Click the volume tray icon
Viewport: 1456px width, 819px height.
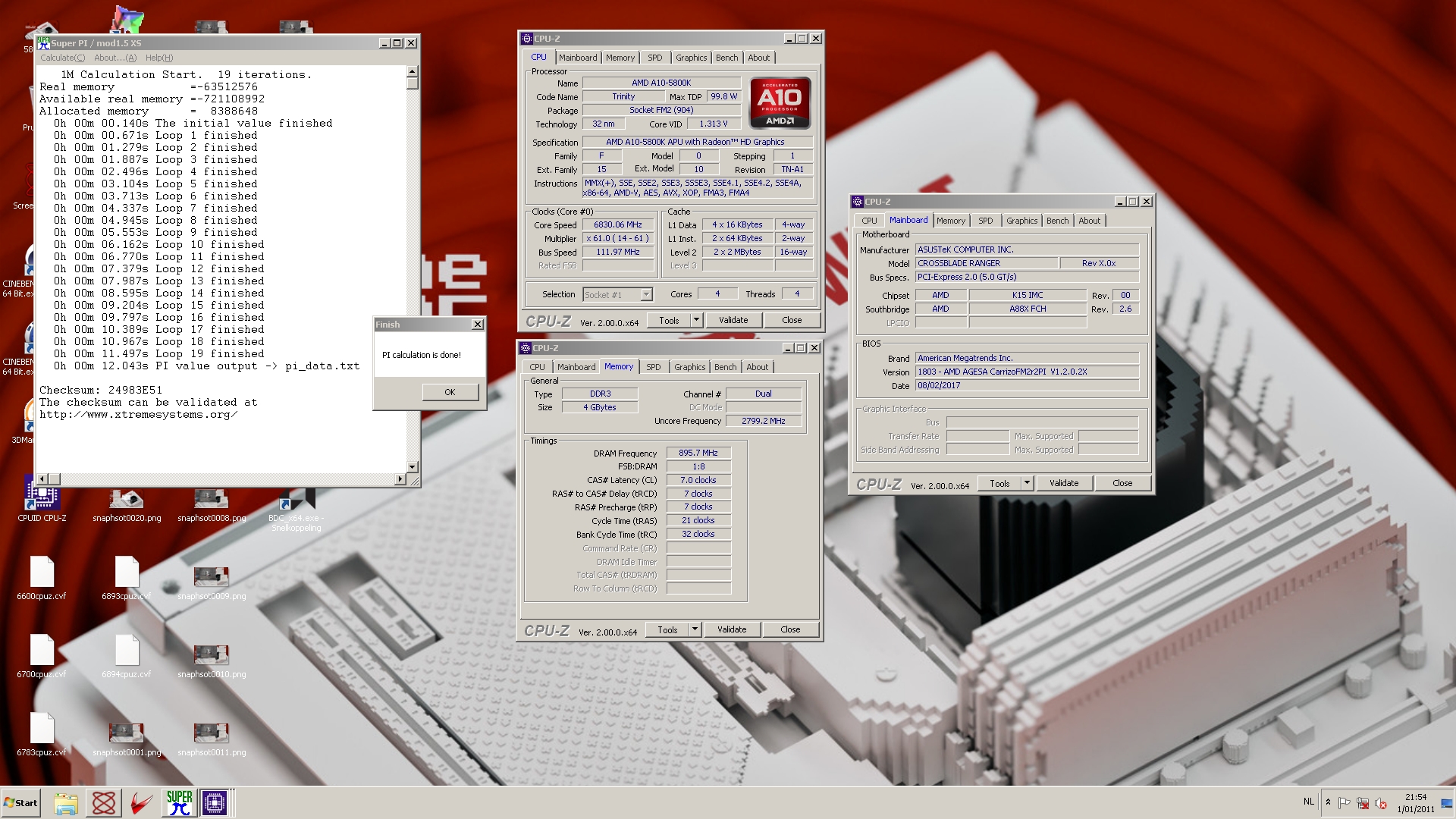point(1381,803)
